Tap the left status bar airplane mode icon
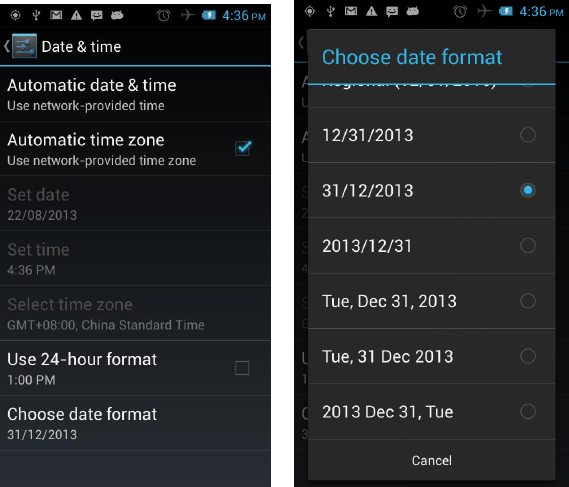Viewport: 569px width, 487px height. (x=187, y=15)
